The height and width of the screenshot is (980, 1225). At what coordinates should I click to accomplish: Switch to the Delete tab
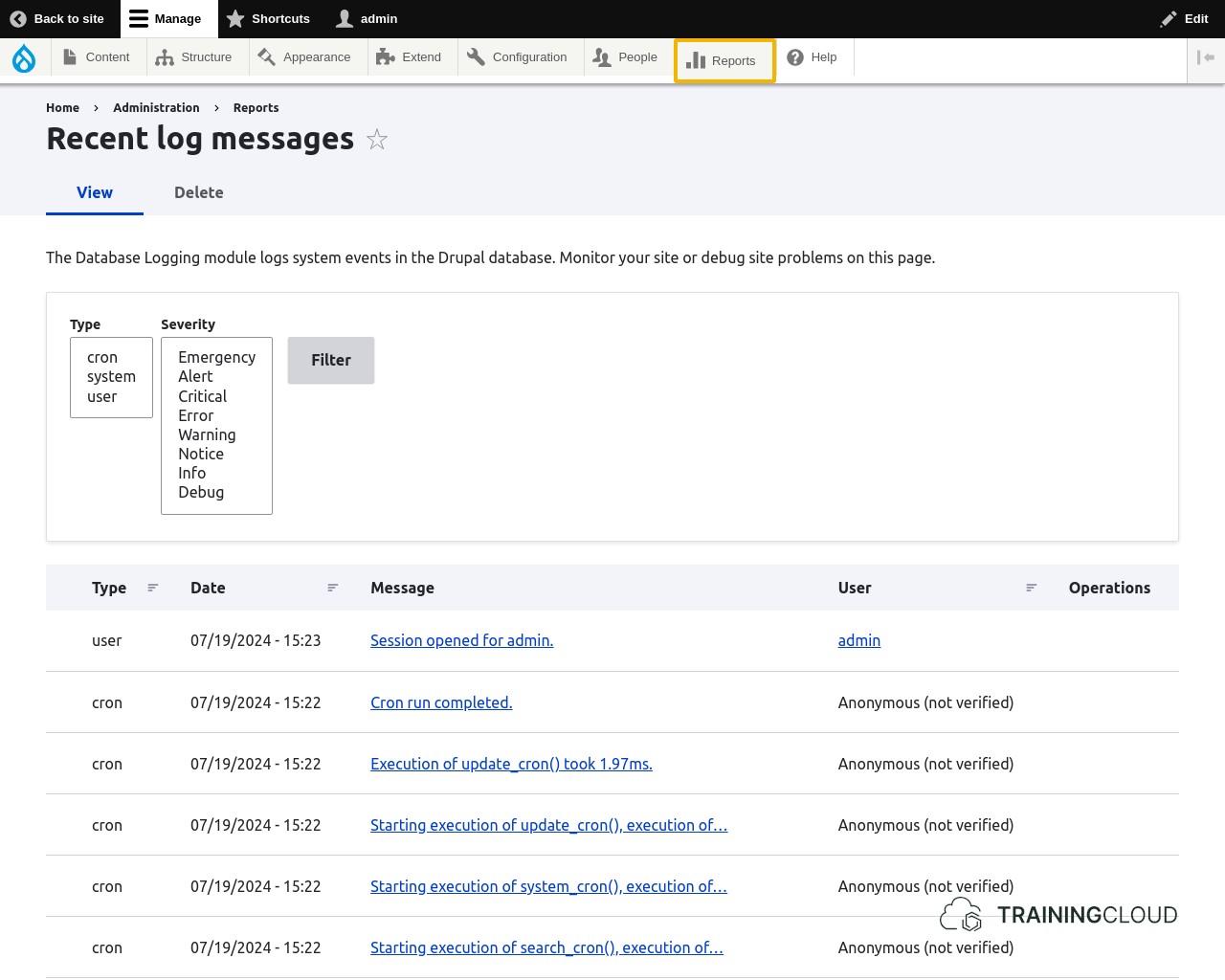(199, 192)
